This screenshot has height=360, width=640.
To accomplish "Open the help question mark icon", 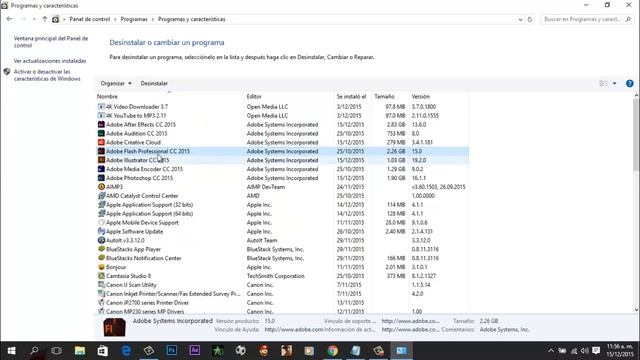I will tap(630, 83).
